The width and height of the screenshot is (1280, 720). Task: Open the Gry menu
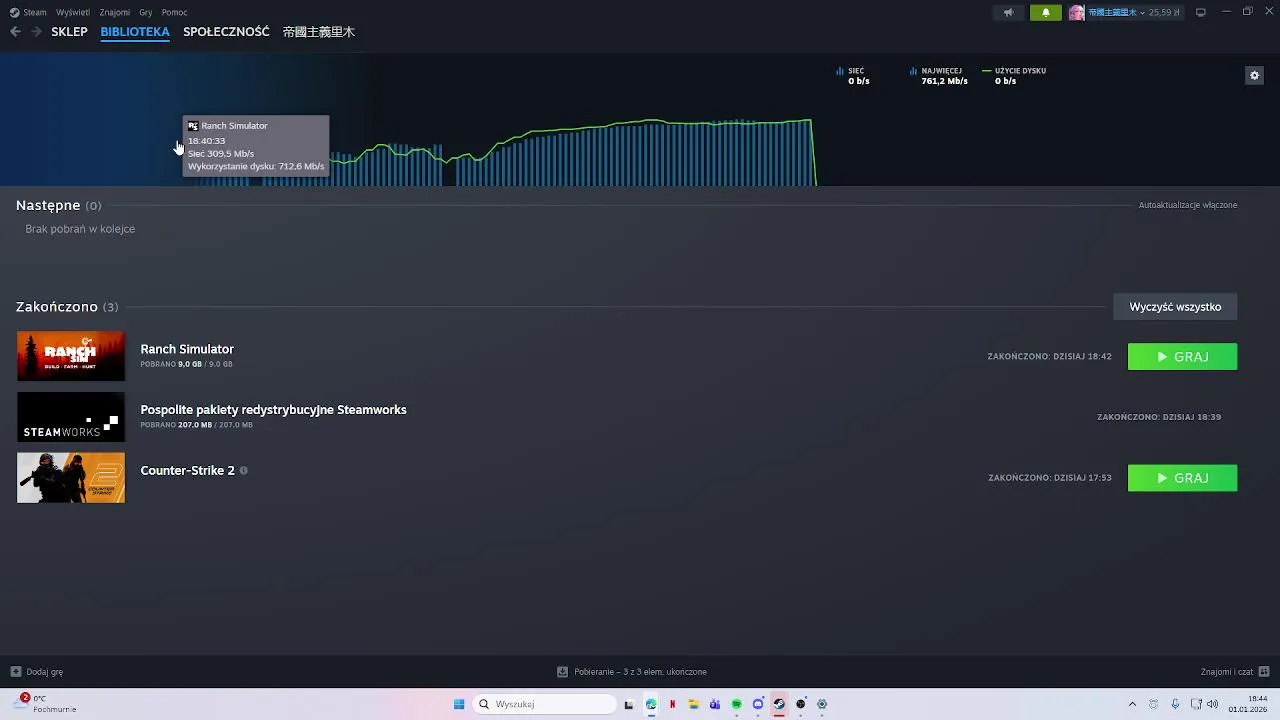click(x=146, y=12)
